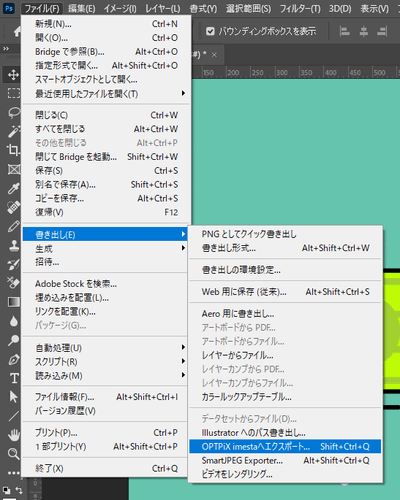Close the open document tab
Viewport: 400px width, 500px height.
click(214, 55)
